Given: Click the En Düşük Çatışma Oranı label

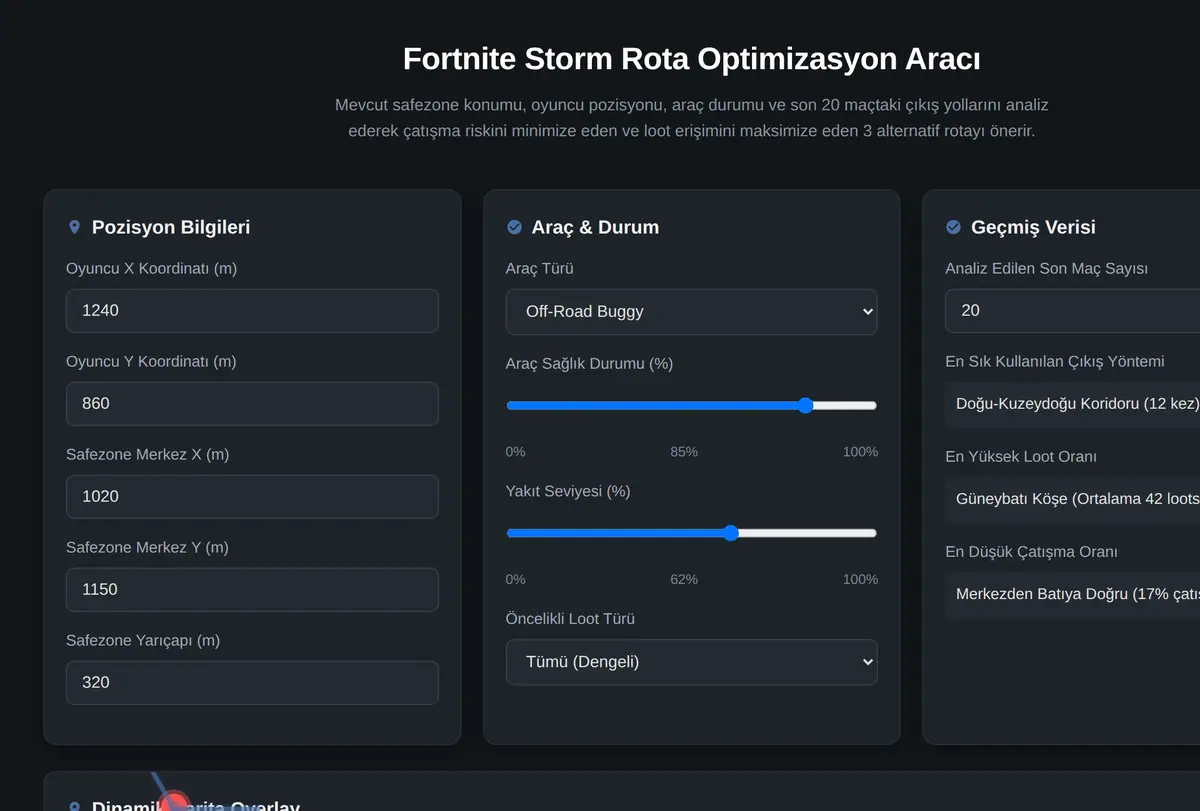Looking at the screenshot, I should (x=1031, y=552).
